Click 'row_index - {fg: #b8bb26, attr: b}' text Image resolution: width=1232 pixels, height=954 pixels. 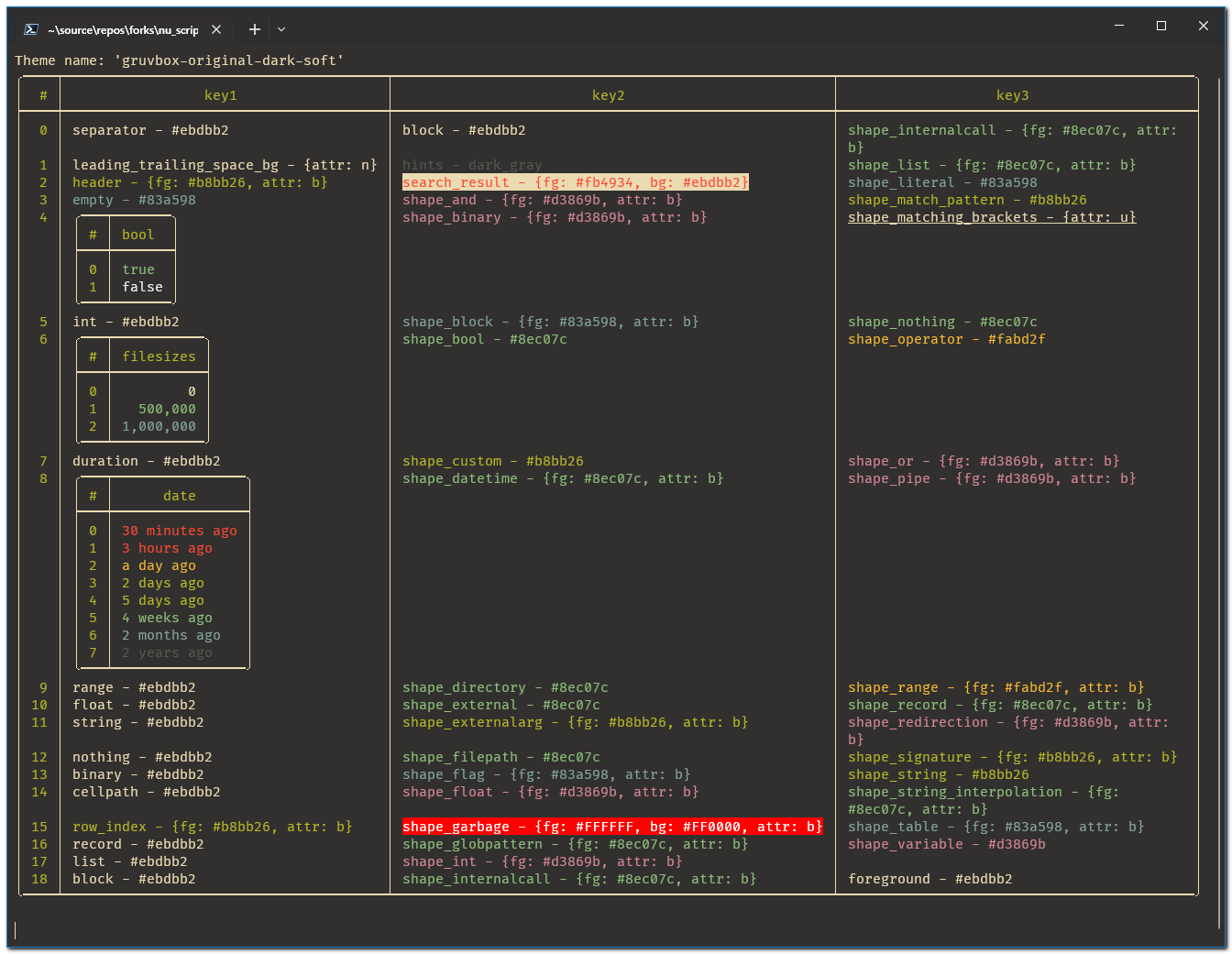pyautogui.click(x=213, y=827)
